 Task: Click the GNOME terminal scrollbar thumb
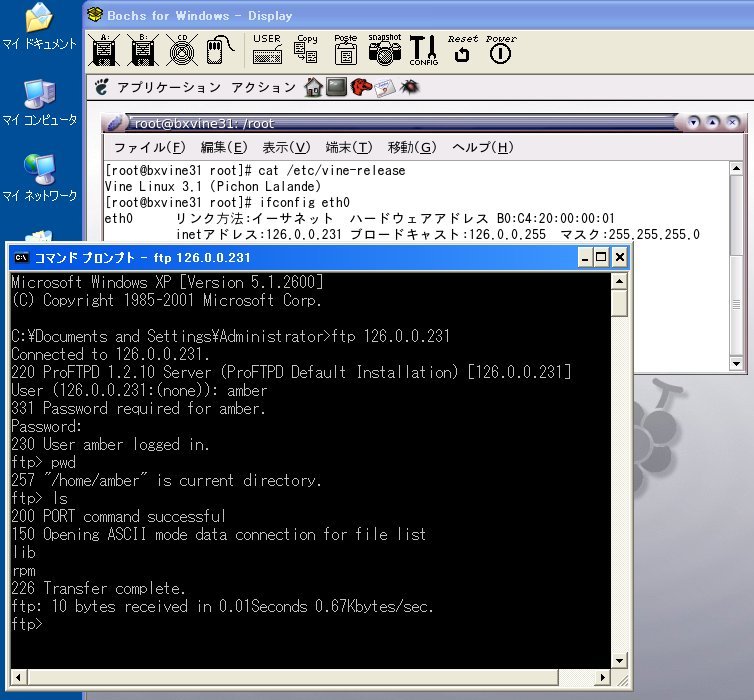click(736, 304)
